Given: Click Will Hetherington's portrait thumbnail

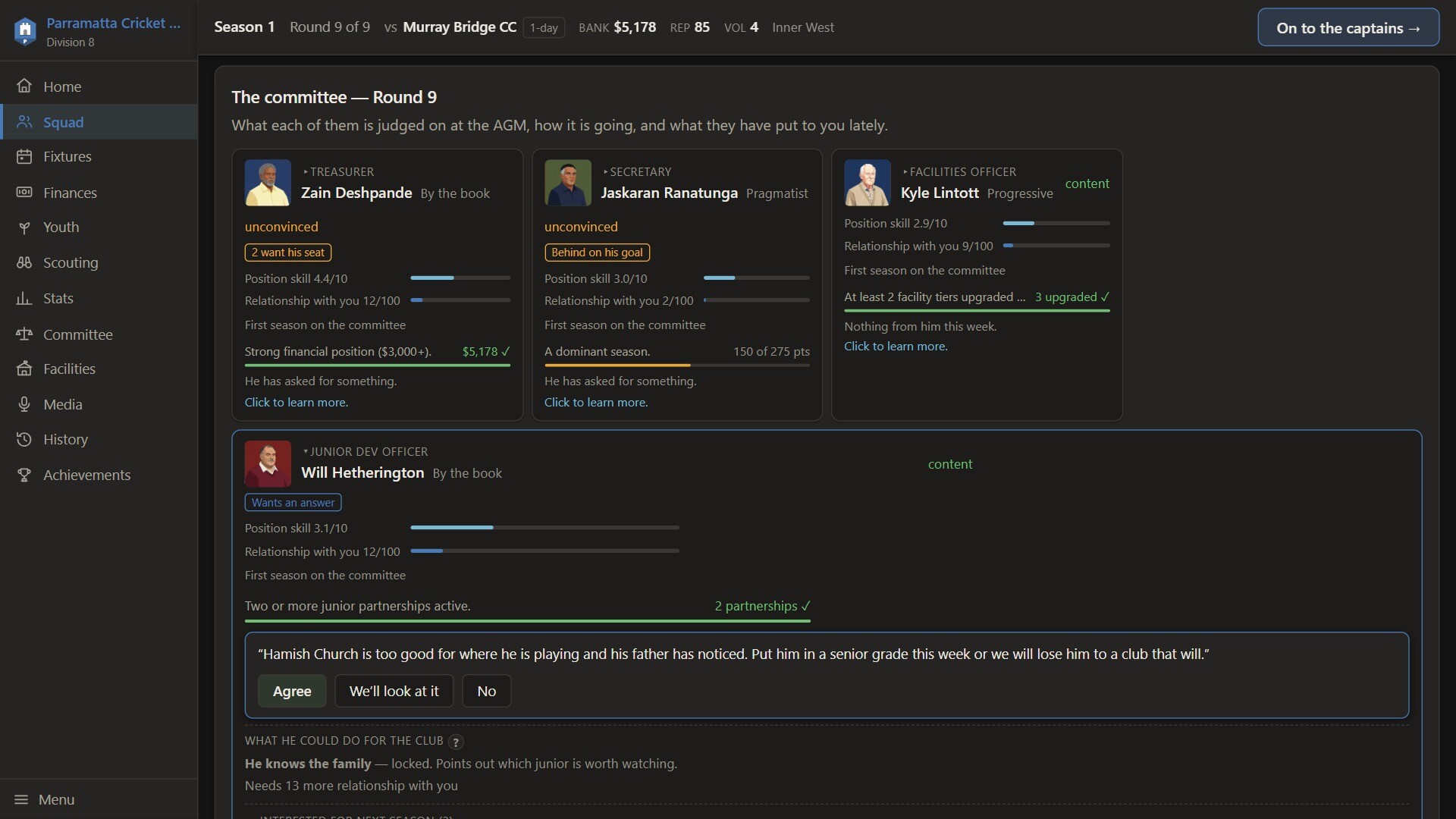Looking at the screenshot, I should [268, 463].
